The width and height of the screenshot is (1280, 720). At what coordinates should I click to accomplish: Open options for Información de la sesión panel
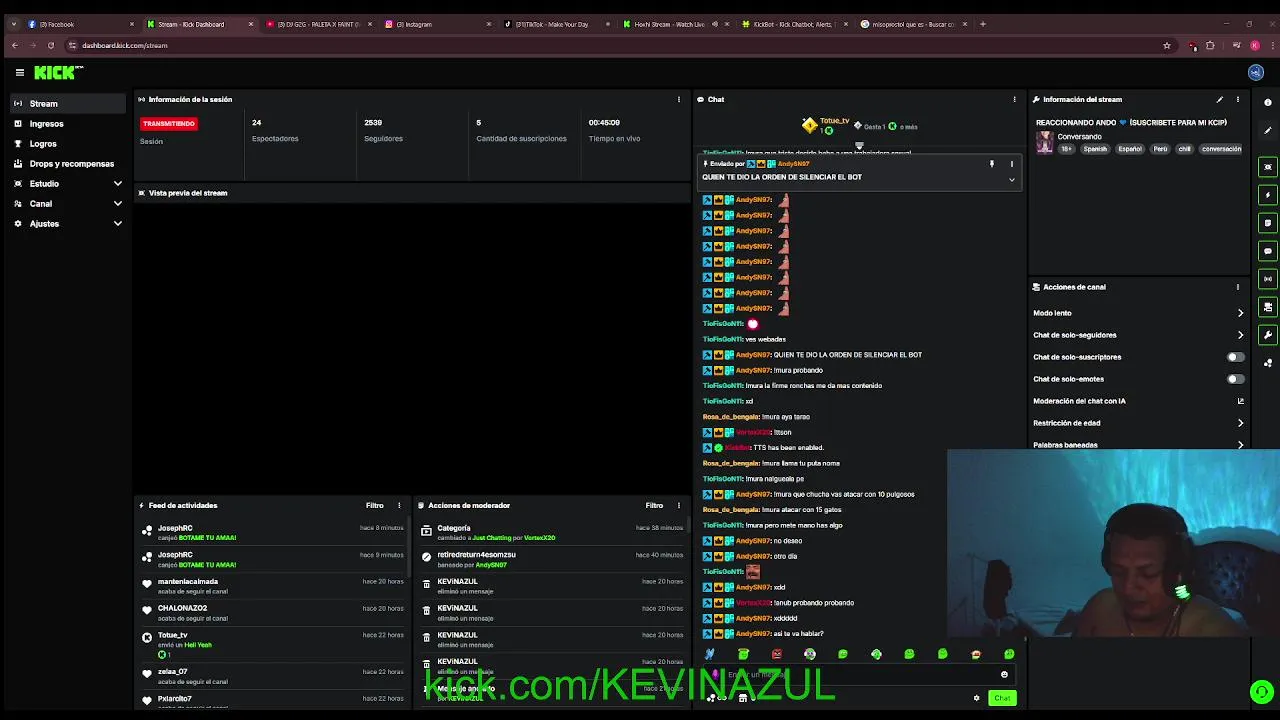pyautogui.click(x=679, y=100)
